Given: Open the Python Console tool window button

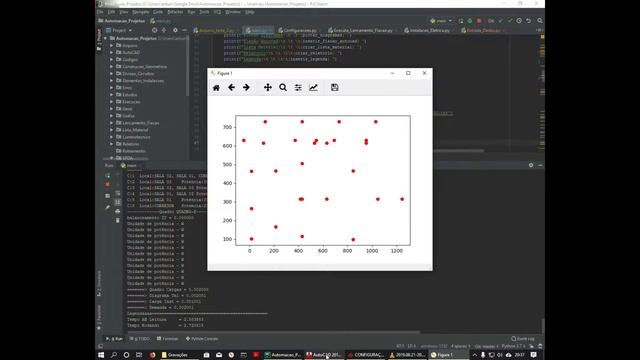Looking at the screenshot, I should pyautogui.click(x=202, y=339).
